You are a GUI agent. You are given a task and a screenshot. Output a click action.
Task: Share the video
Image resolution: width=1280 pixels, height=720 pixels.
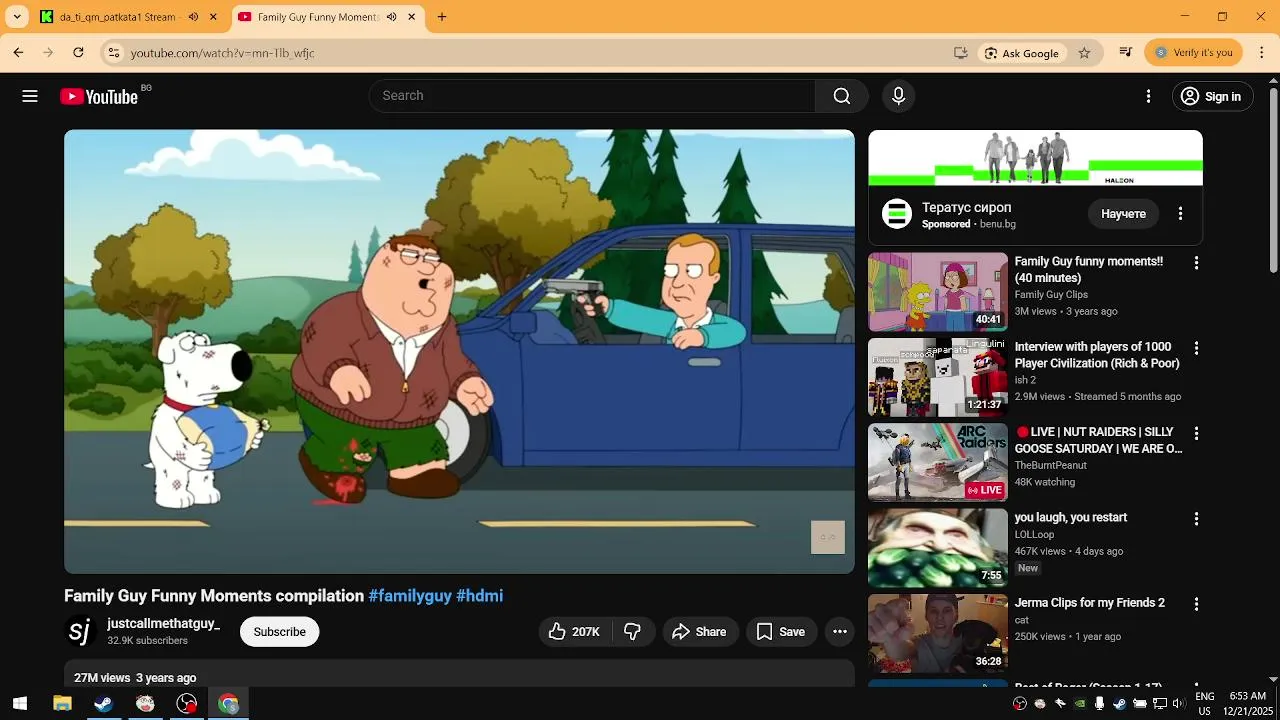click(699, 632)
